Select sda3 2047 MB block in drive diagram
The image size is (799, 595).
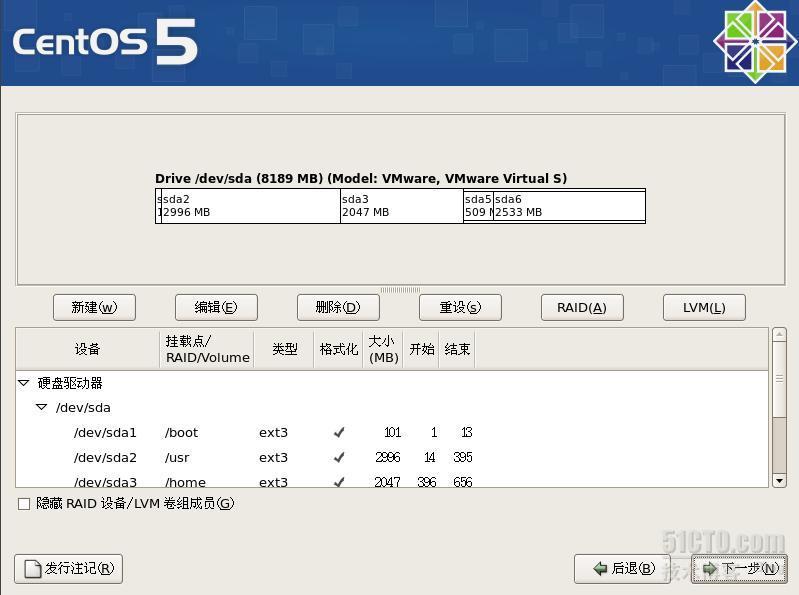click(402, 206)
